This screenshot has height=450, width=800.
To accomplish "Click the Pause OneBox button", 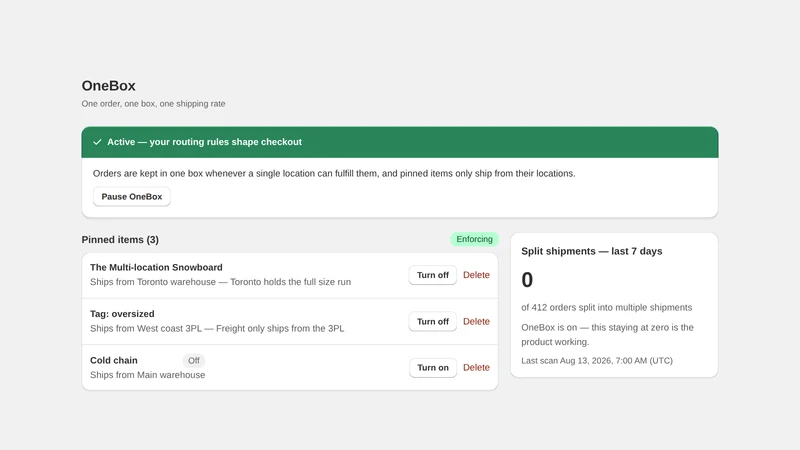I will [132, 196].
